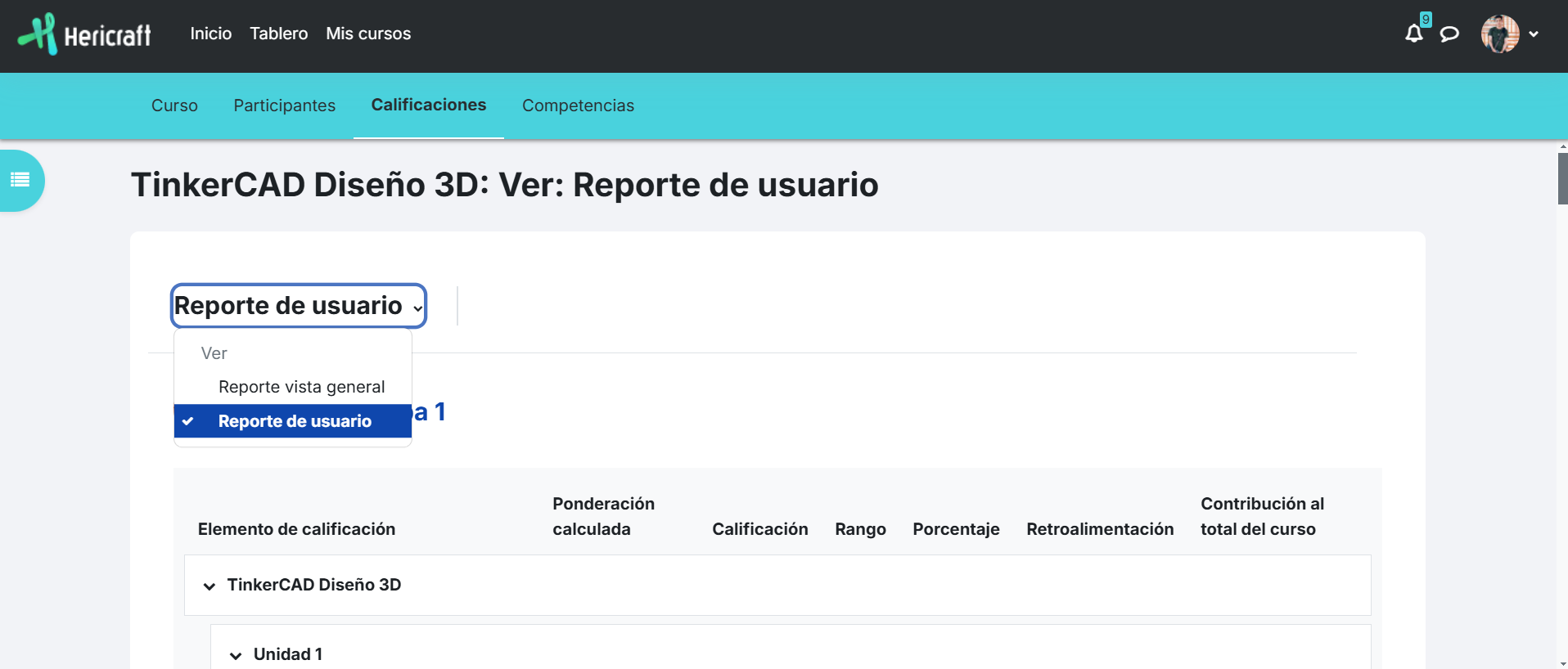Select checked Reporte de usuario option
The width and height of the screenshot is (1568, 669).
(295, 421)
